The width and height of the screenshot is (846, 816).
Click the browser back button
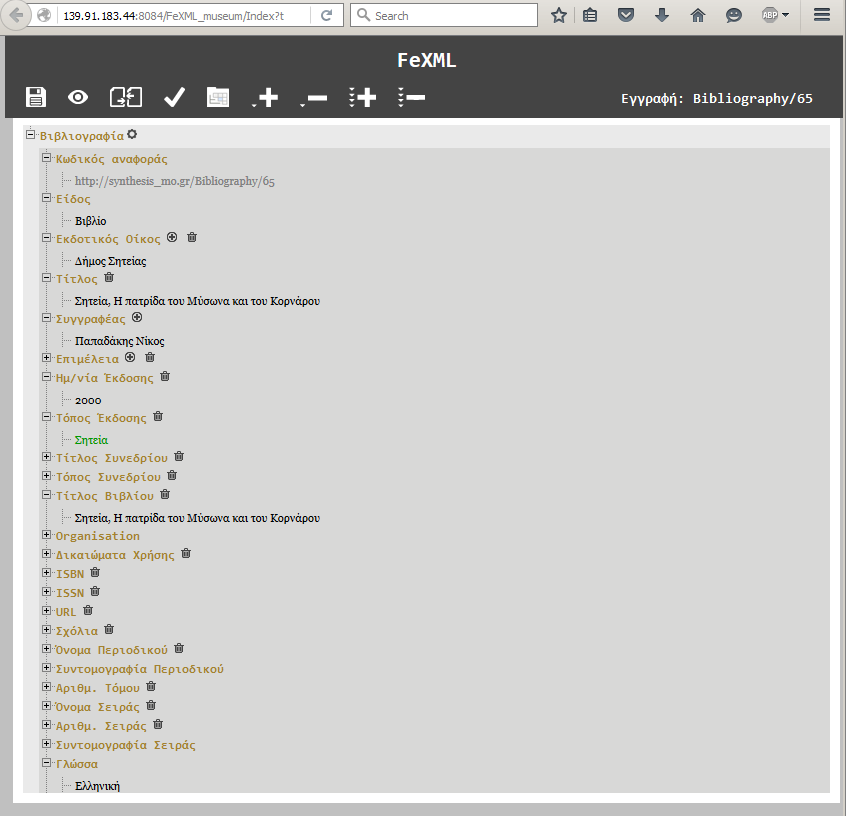[16, 16]
